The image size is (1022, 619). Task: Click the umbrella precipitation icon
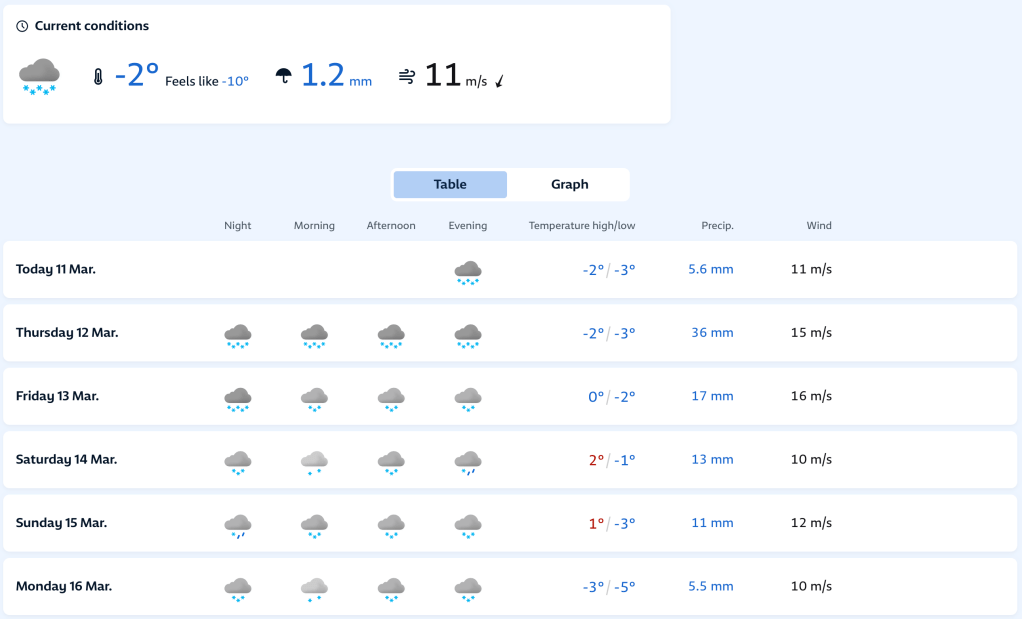[x=284, y=77]
